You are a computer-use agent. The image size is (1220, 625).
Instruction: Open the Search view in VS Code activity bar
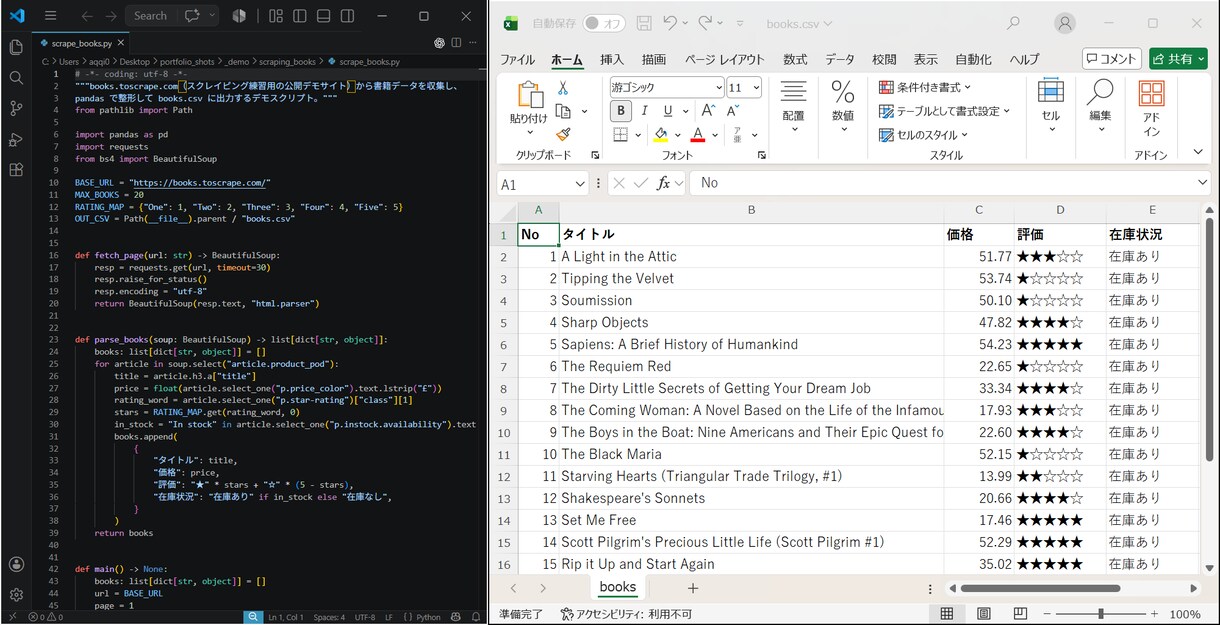(16, 77)
